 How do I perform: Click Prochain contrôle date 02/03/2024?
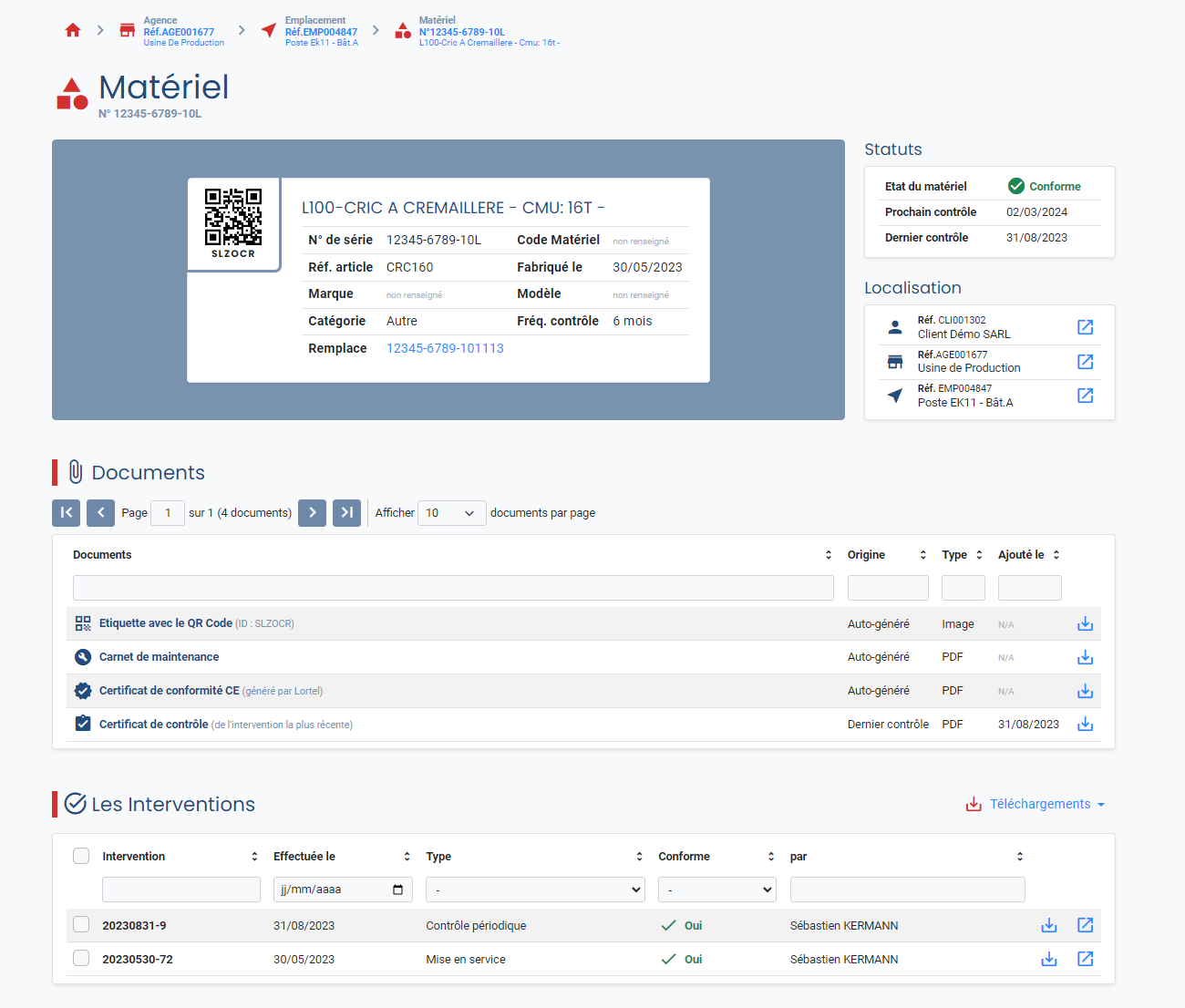1036,211
